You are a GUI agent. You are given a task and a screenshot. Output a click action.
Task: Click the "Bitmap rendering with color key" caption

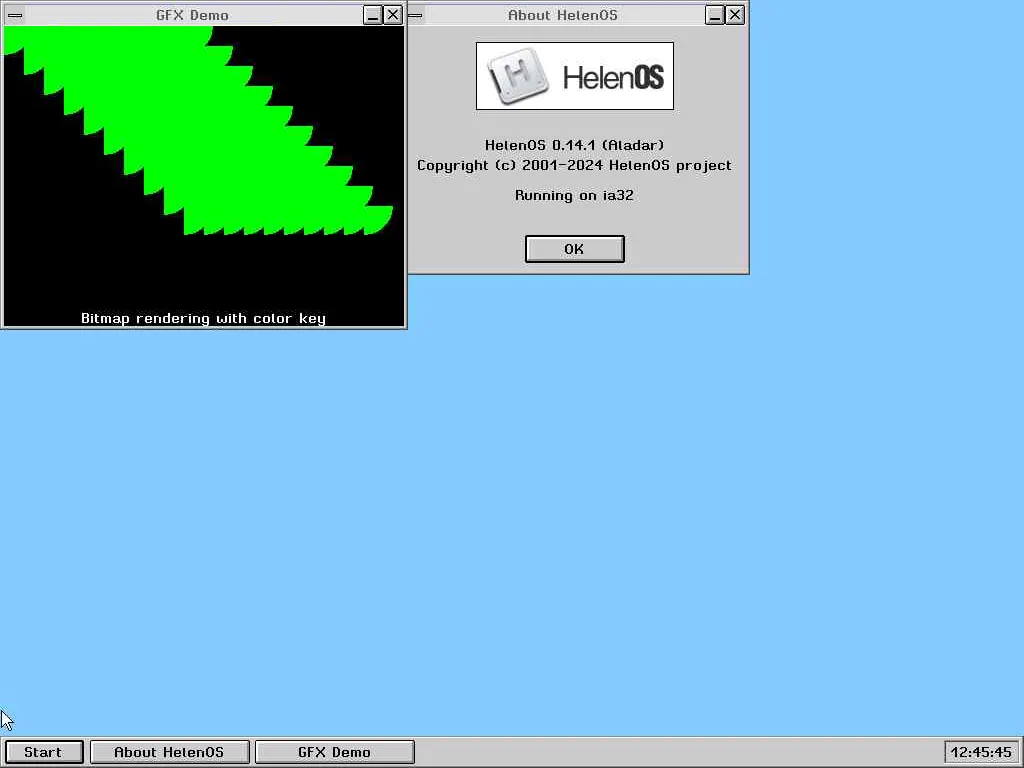203,318
